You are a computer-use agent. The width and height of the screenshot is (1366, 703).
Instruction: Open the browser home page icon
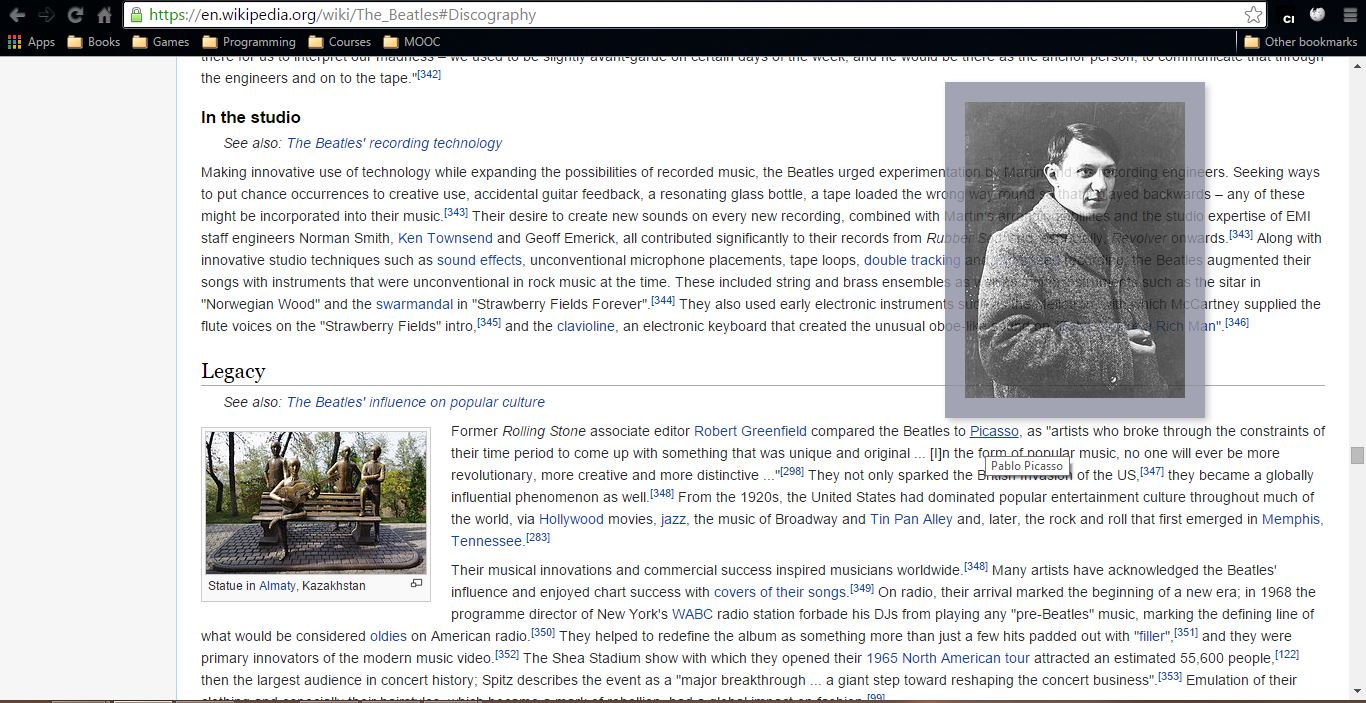coord(104,15)
